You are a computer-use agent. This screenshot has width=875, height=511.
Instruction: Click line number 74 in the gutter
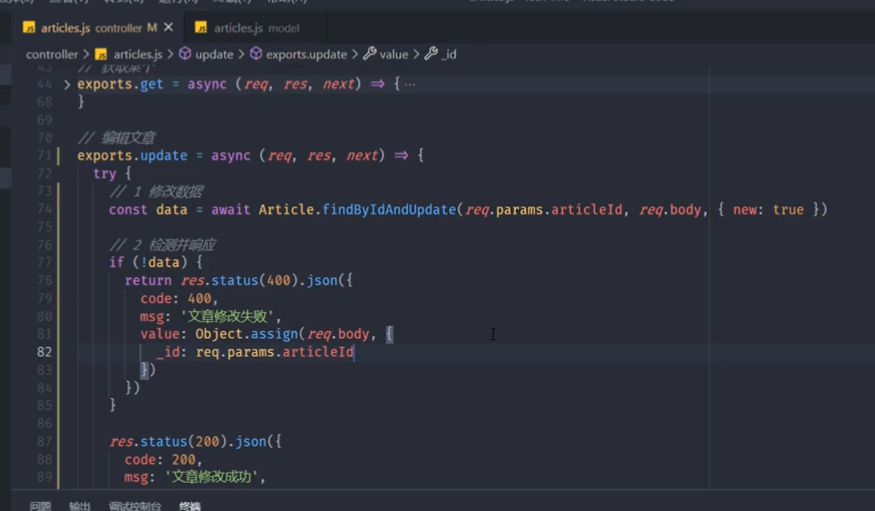click(x=44, y=209)
